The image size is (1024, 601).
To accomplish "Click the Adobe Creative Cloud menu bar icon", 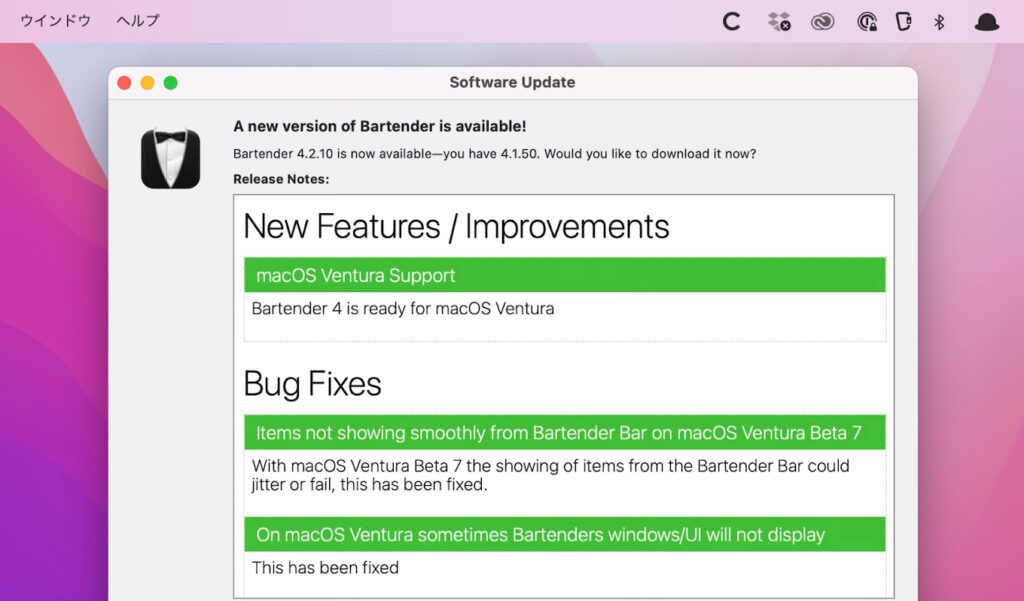I will (x=822, y=22).
